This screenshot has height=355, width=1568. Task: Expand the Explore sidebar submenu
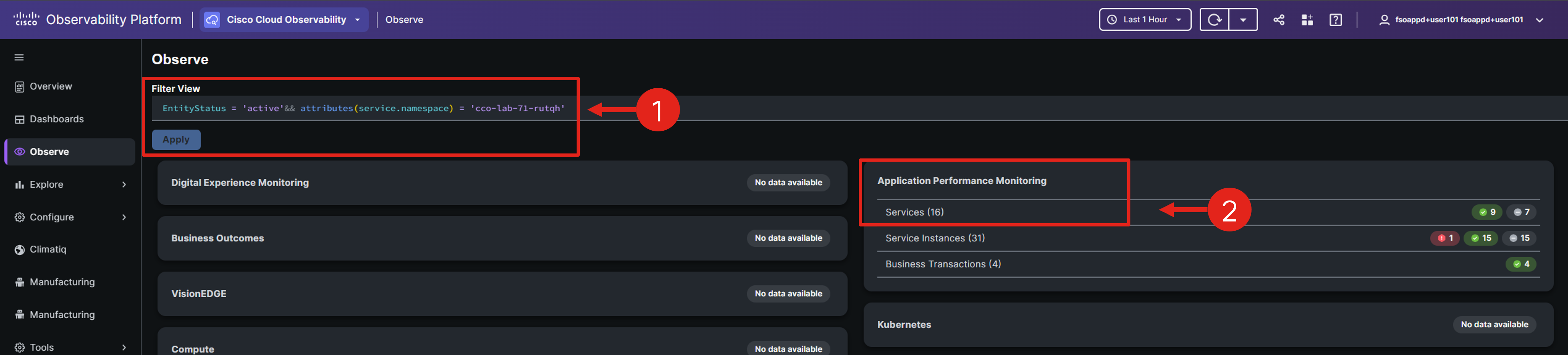(x=124, y=185)
